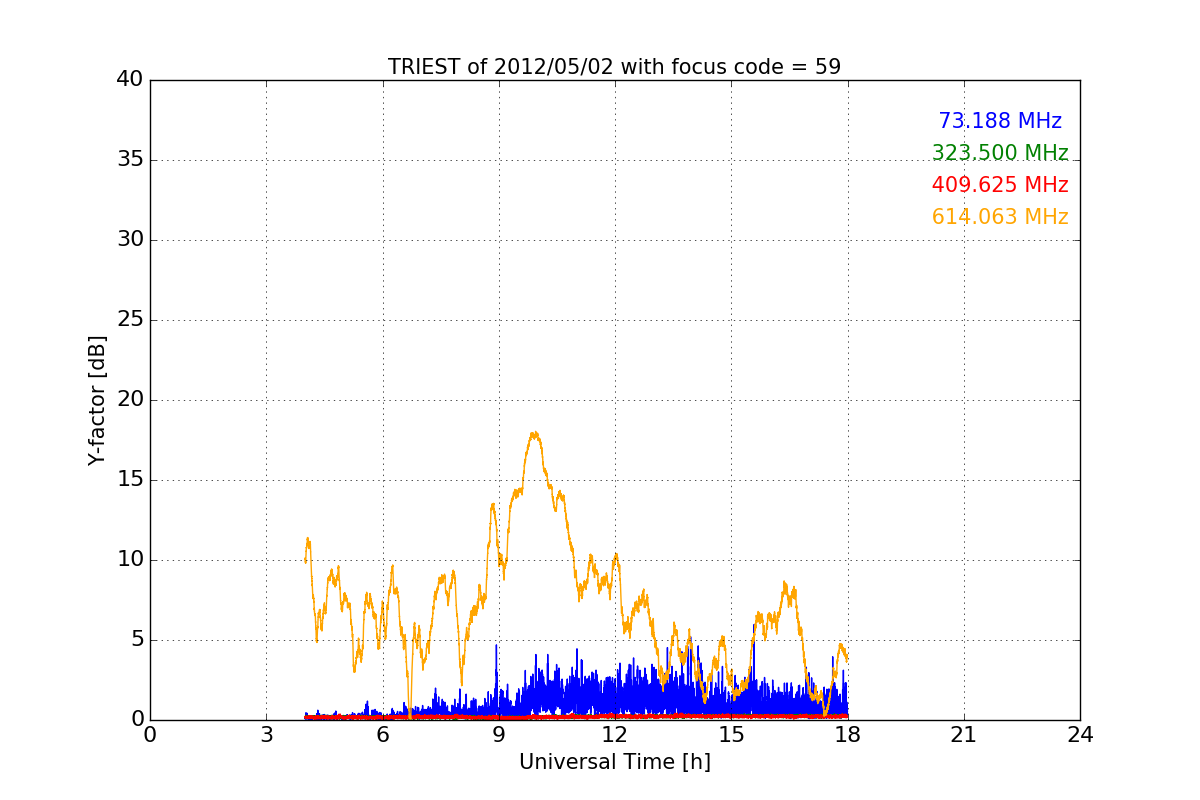Image resolution: width=1200 pixels, height=800 pixels.
Task: Click y-axis tick value 20
Action: 130,400
